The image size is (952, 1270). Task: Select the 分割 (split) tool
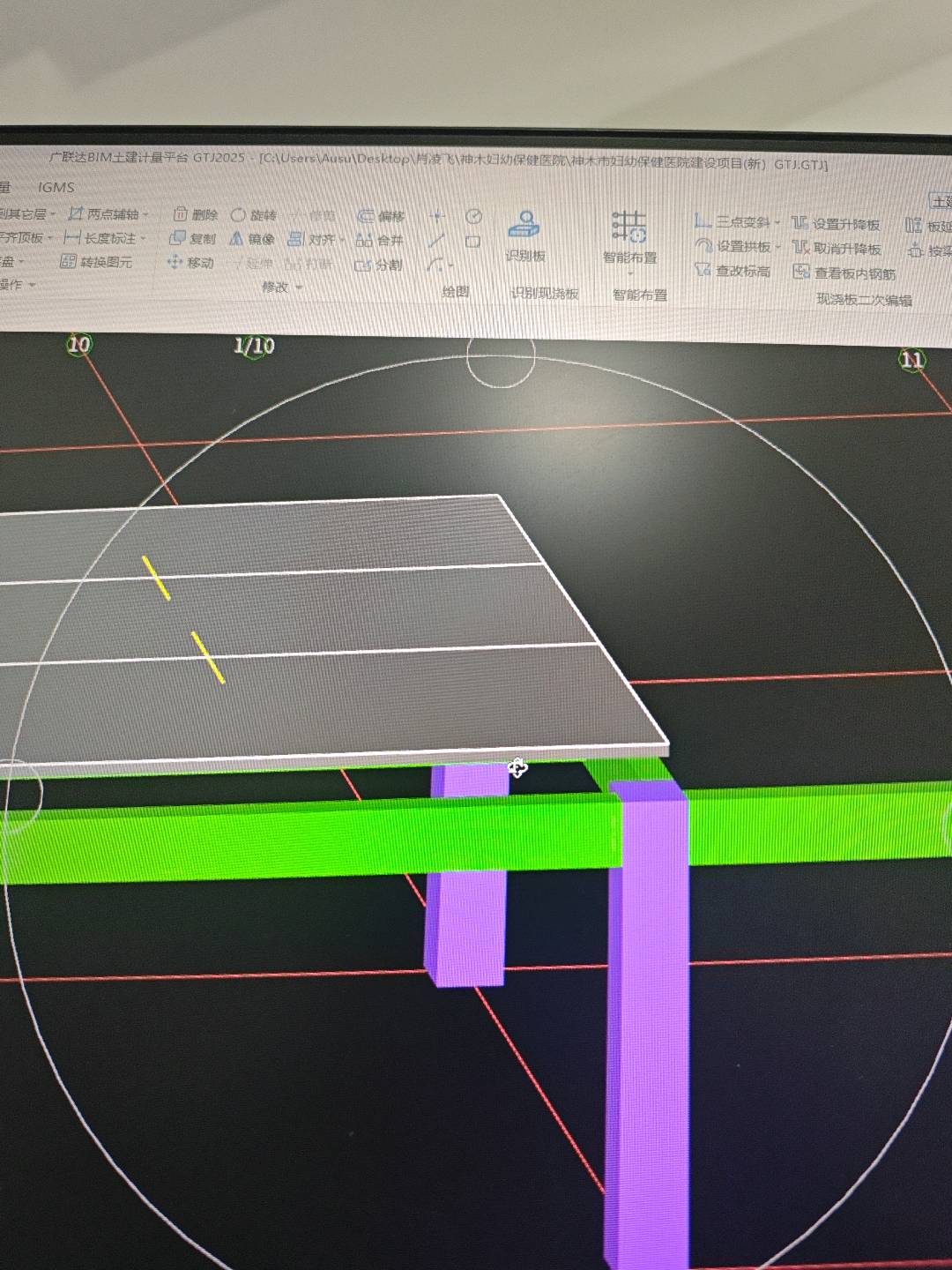pos(378,265)
